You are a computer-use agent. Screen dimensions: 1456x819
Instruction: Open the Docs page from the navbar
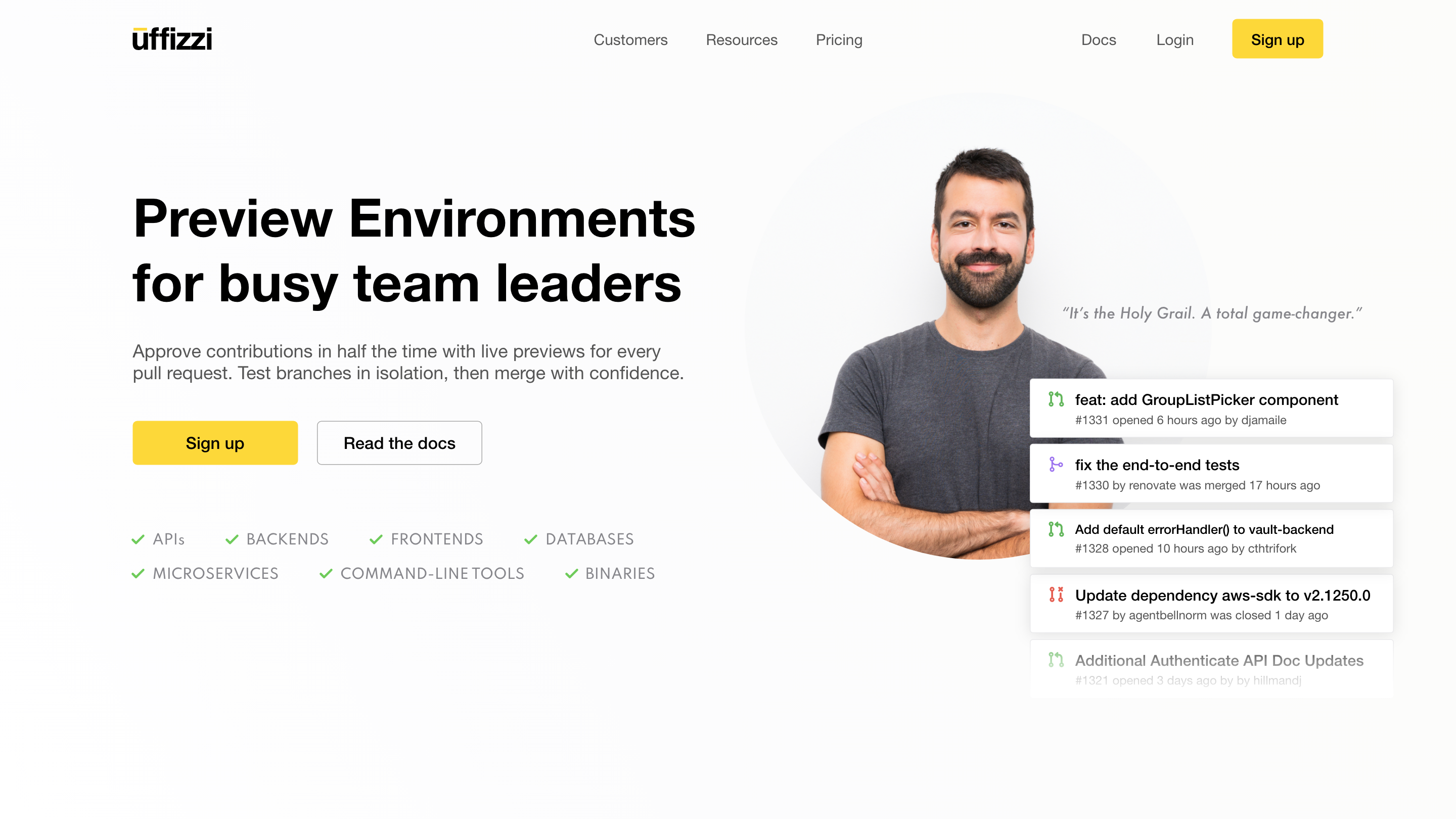click(x=1098, y=39)
